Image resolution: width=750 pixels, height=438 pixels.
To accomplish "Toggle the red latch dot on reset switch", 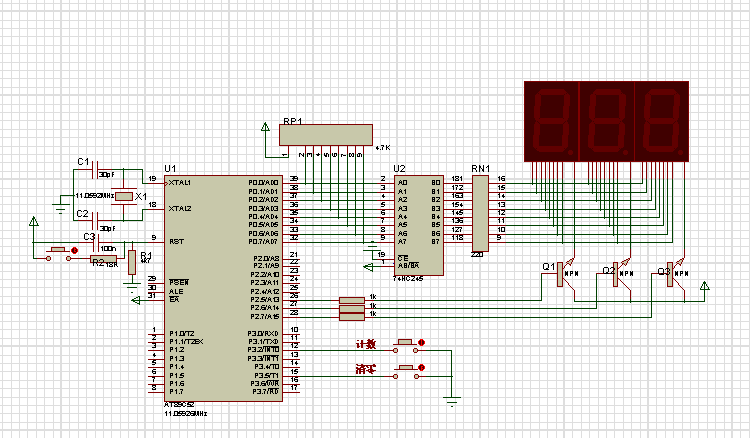I will click(75, 251).
